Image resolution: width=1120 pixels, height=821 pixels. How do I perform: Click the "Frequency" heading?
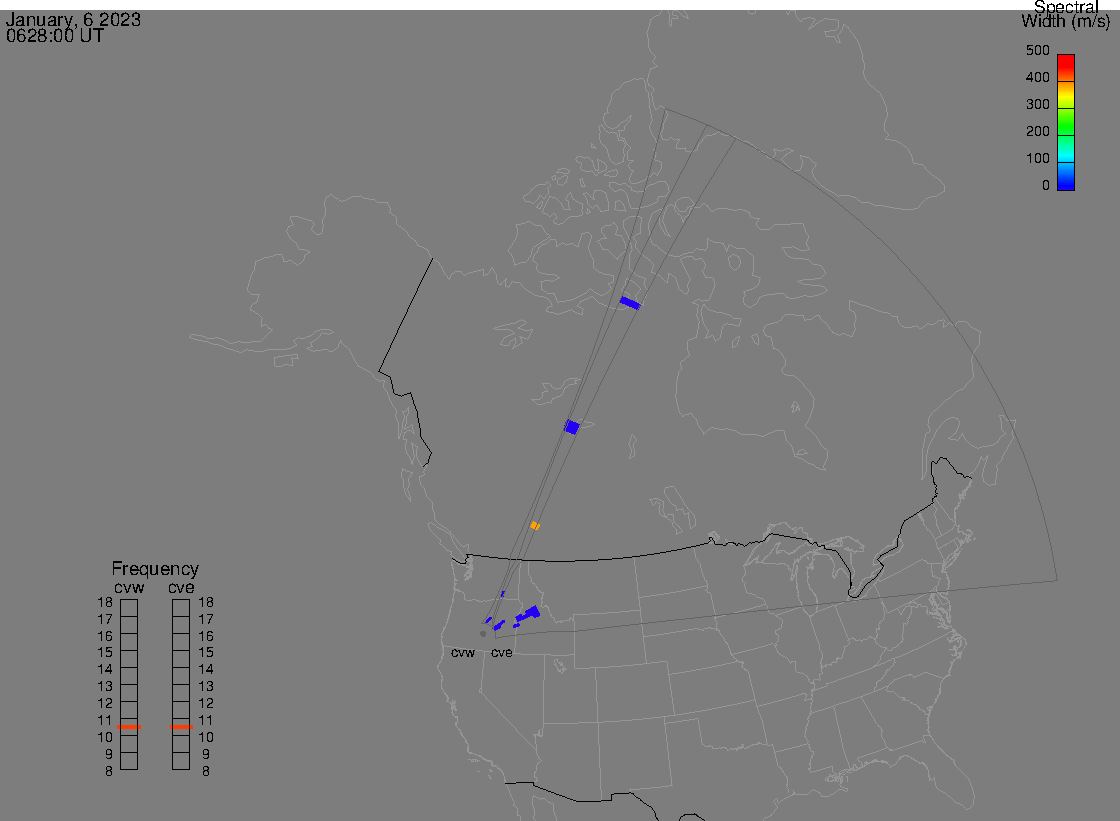[155, 569]
